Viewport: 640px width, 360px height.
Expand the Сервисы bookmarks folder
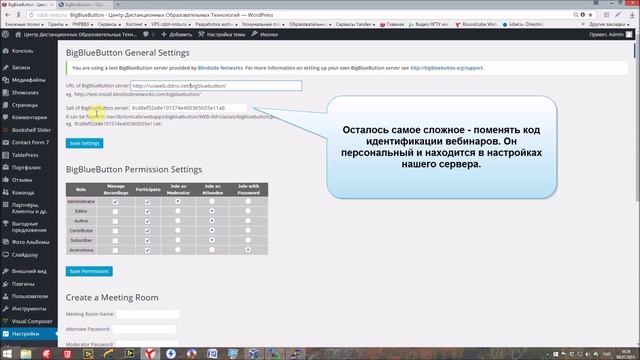click(109, 24)
